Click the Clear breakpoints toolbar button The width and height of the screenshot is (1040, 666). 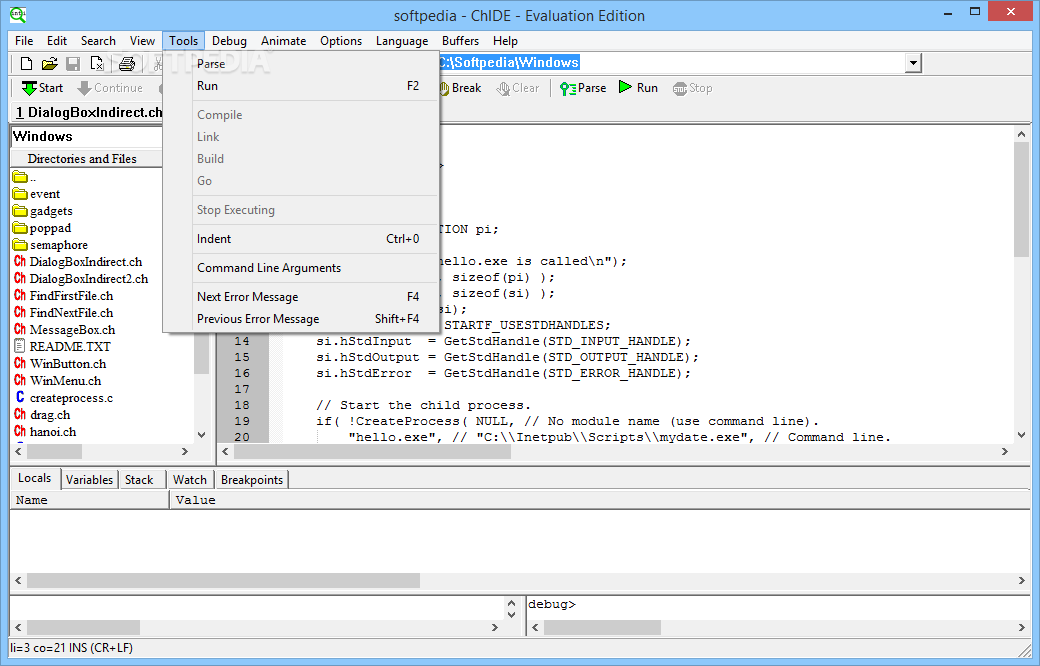coord(518,88)
